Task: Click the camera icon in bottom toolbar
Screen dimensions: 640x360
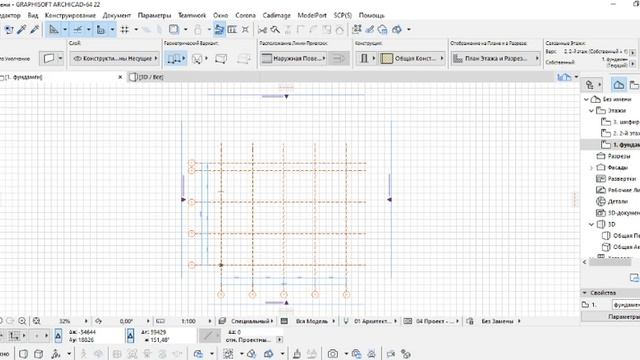Action: coord(333,353)
